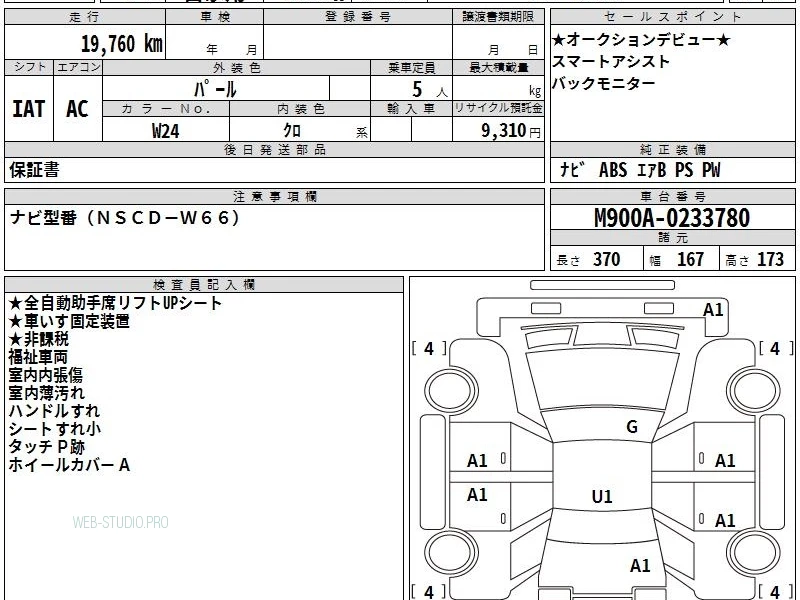Click the mileage value 19,760 km

pos(121,43)
